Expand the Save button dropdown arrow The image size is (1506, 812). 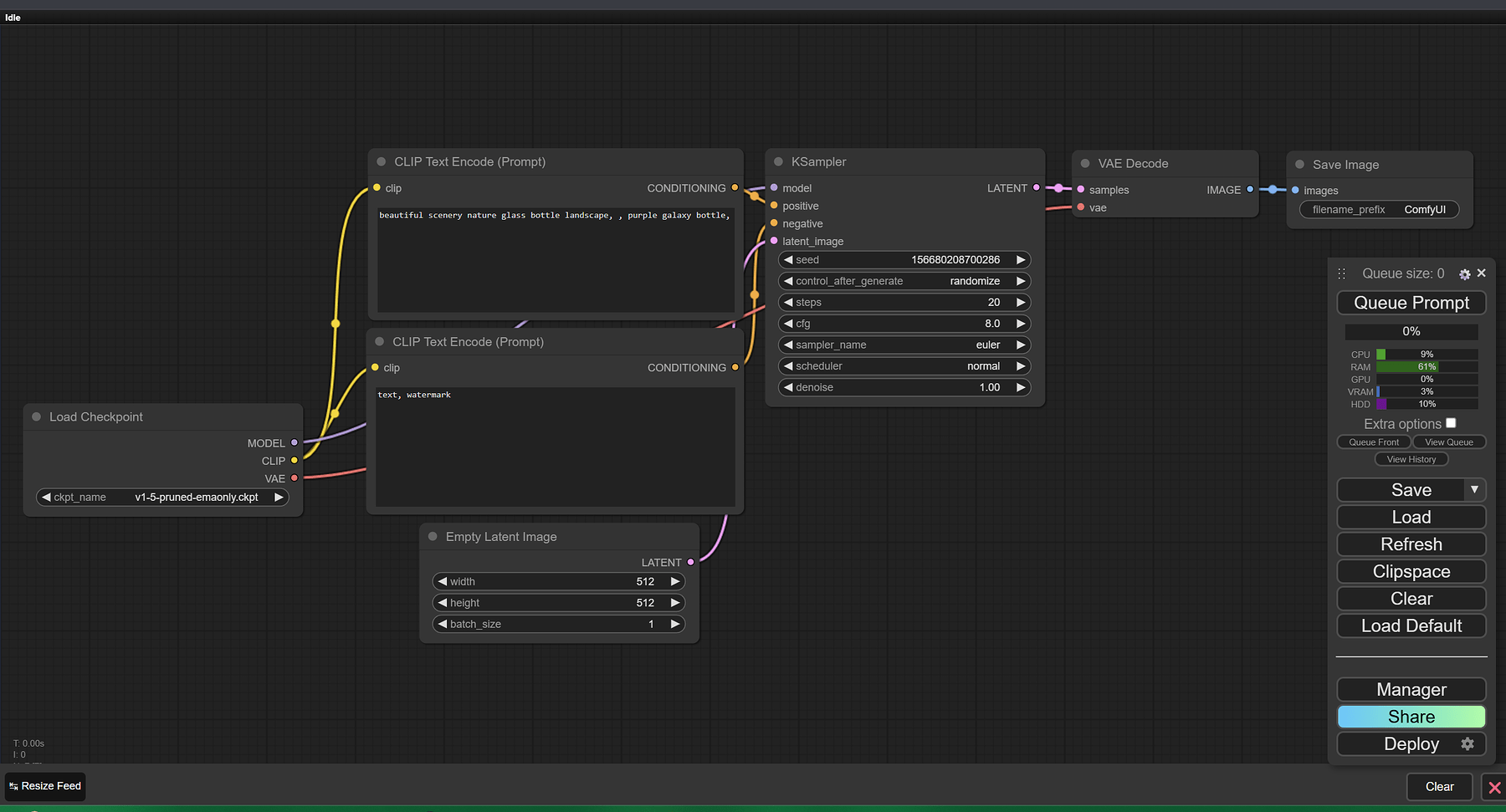tap(1474, 489)
